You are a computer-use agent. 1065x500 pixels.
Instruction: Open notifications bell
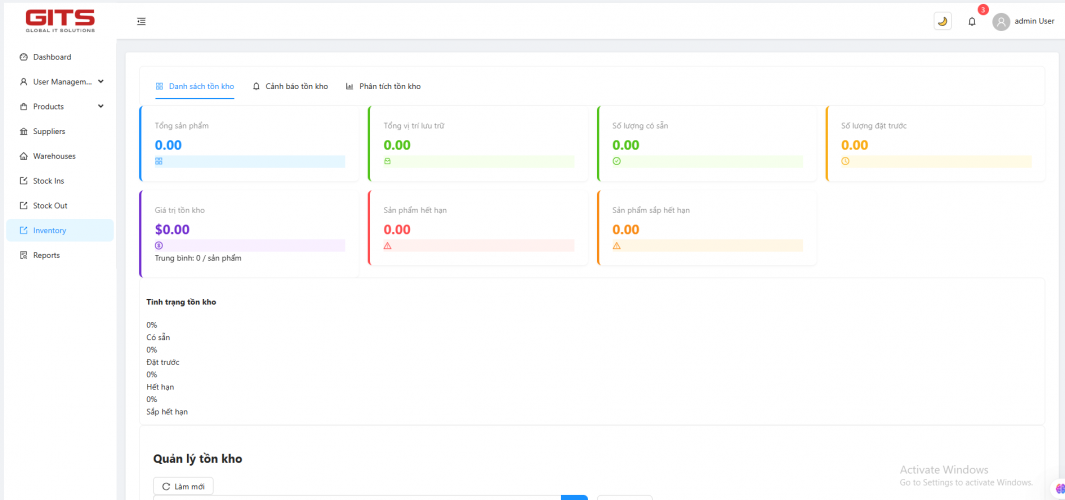(x=972, y=22)
